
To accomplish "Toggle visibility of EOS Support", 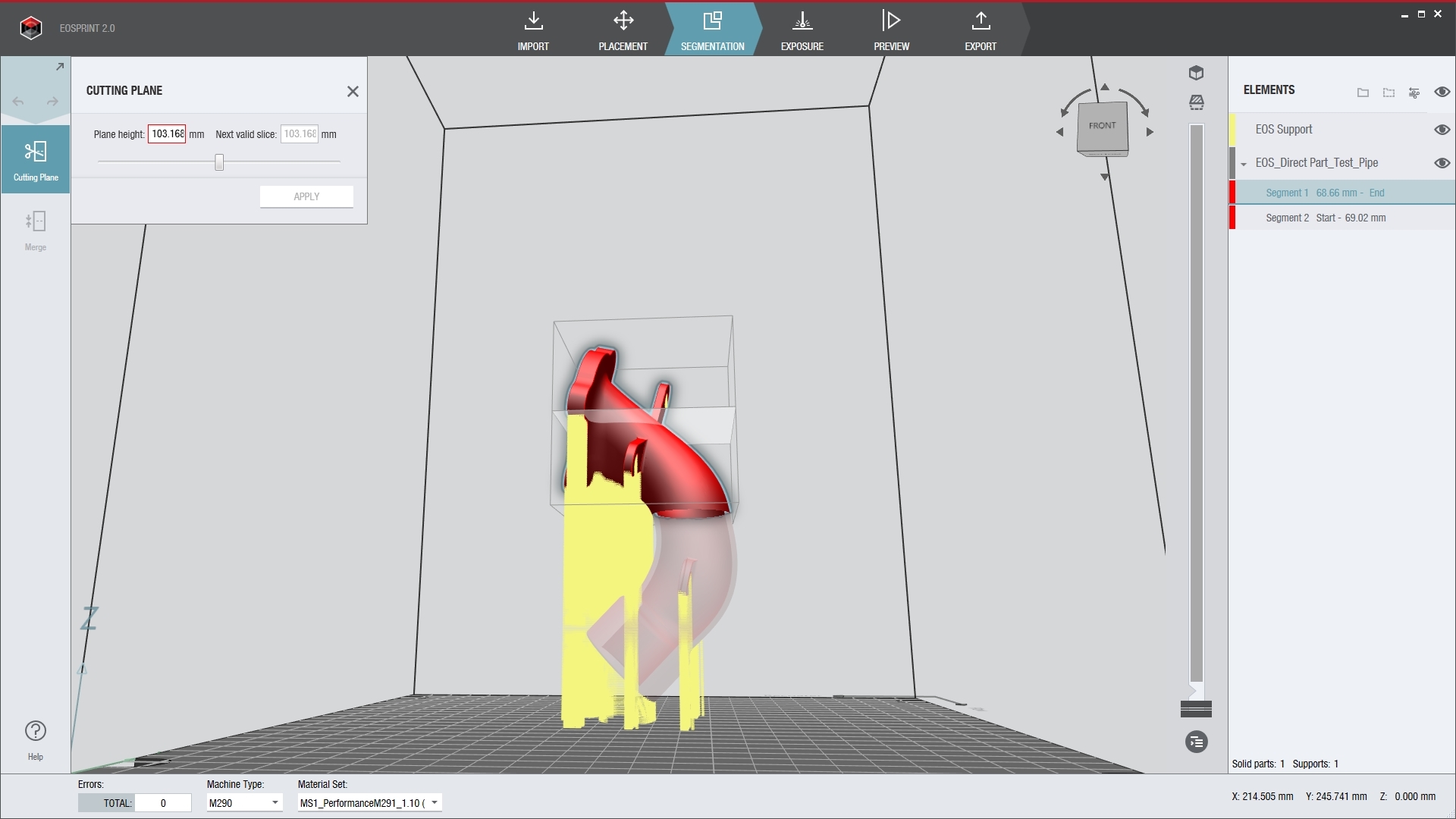I will point(1442,130).
